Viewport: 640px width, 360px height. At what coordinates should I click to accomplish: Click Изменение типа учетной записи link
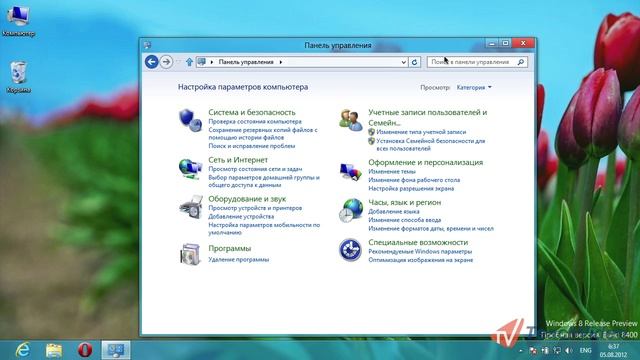421,132
